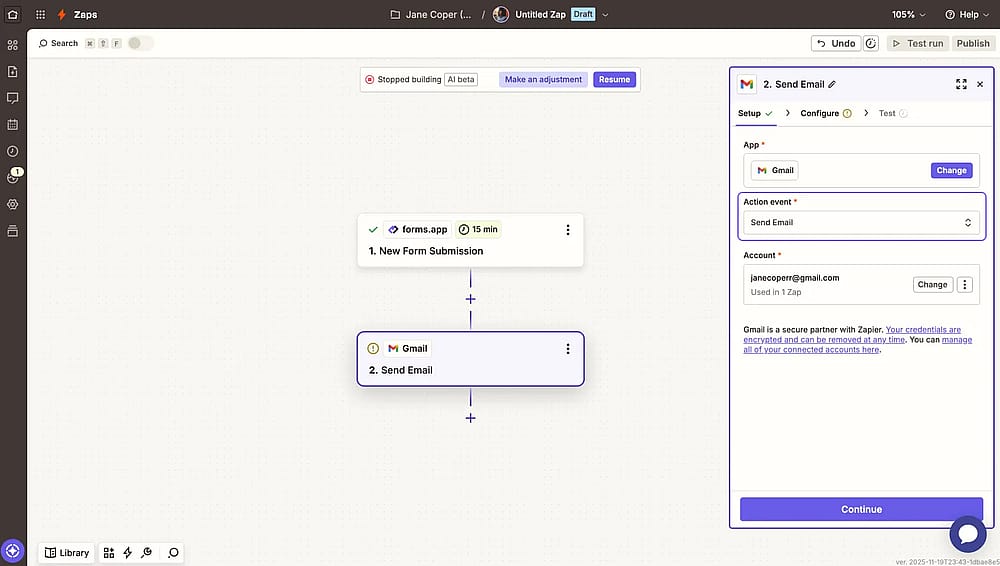Open the four-shapes apps sidebar icon

click(x=12, y=45)
